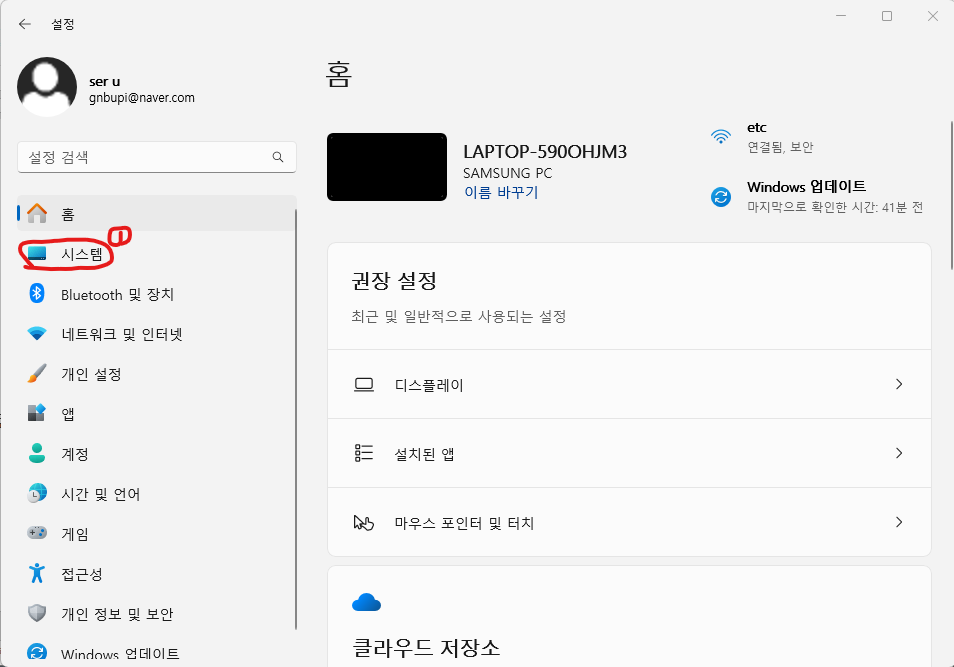Click the 시간 및 언어 globe clock icon

(x=37, y=493)
